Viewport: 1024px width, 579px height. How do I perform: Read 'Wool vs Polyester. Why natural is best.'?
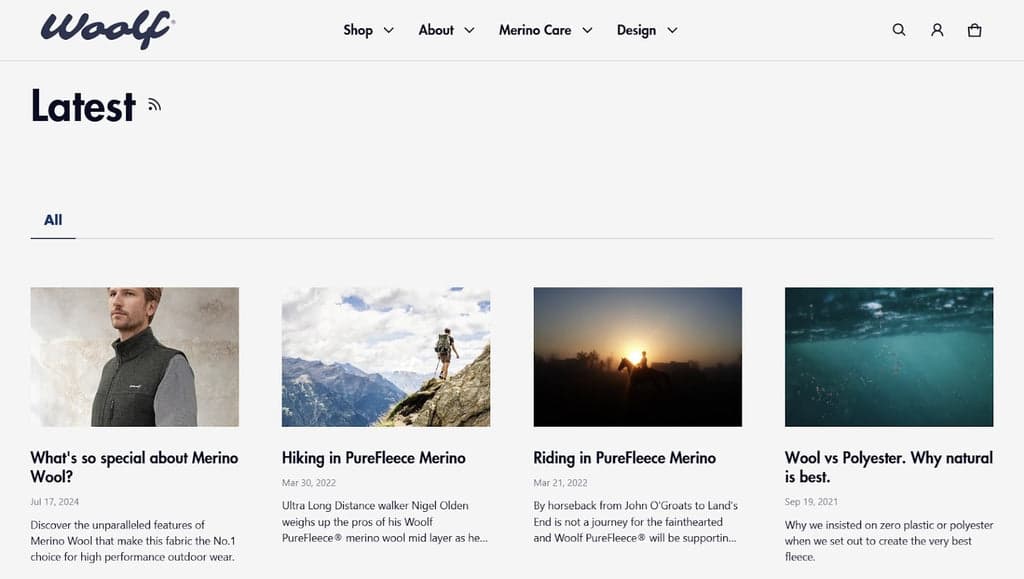[889, 467]
